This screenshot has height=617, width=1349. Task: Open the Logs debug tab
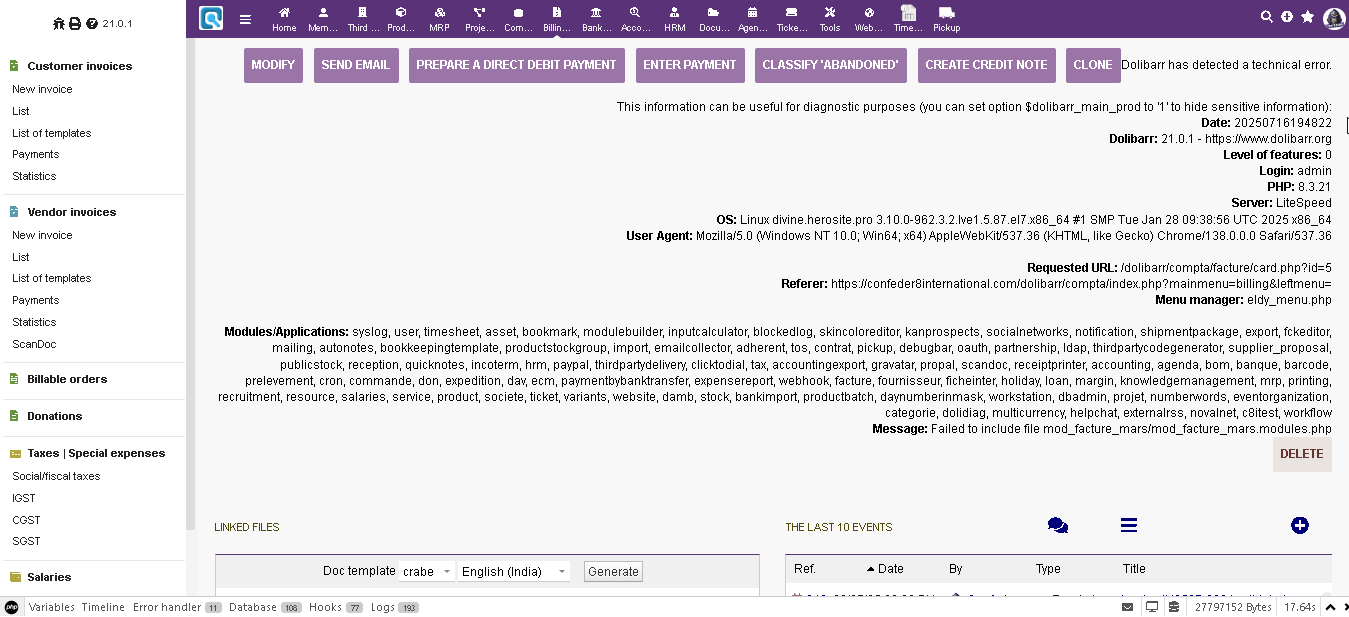click(x=394, y=607)
